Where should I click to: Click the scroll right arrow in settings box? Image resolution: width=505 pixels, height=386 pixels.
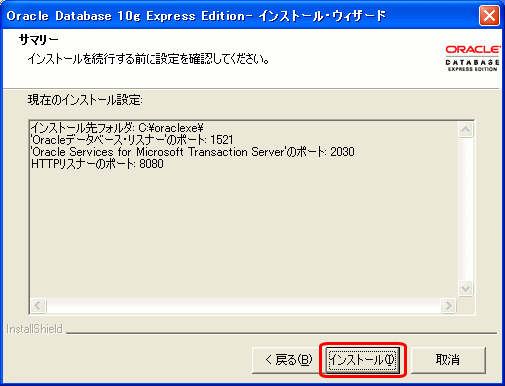[x=448, y=305]
